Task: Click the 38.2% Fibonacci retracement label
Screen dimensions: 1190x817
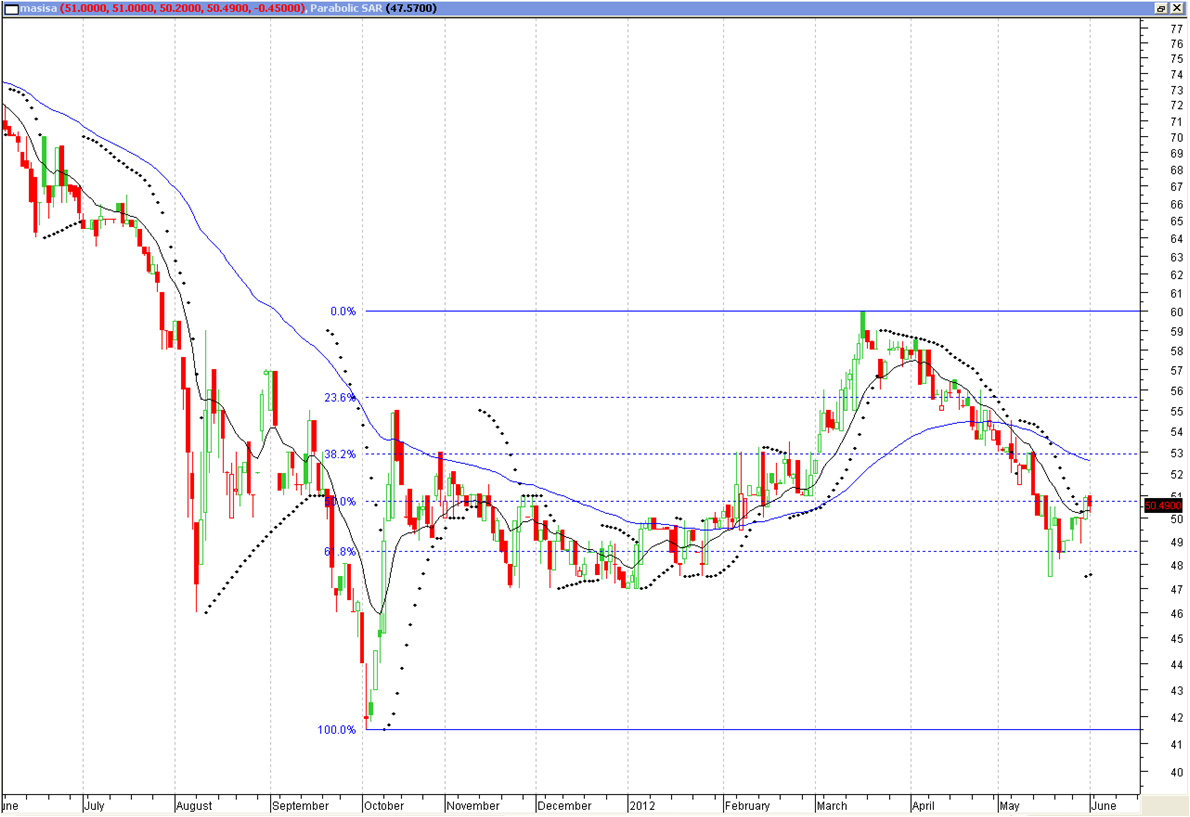Action: 340,453
